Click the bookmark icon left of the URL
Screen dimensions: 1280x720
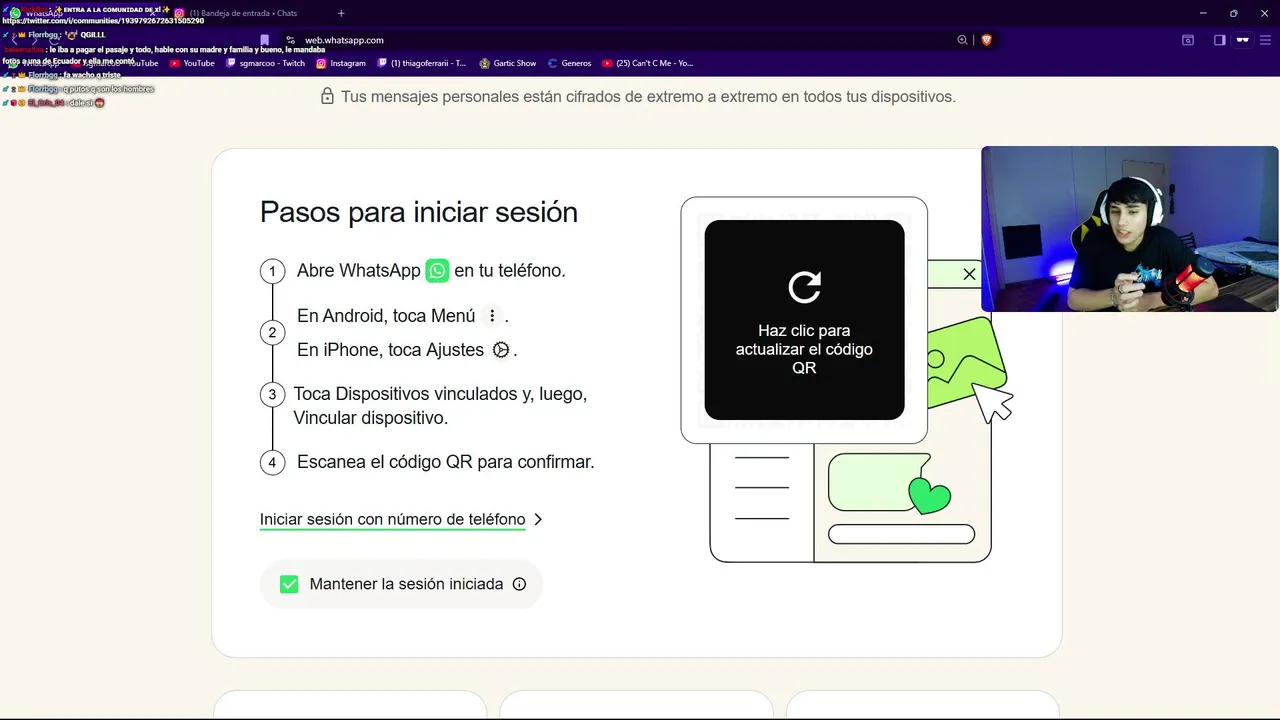[265, 40]
